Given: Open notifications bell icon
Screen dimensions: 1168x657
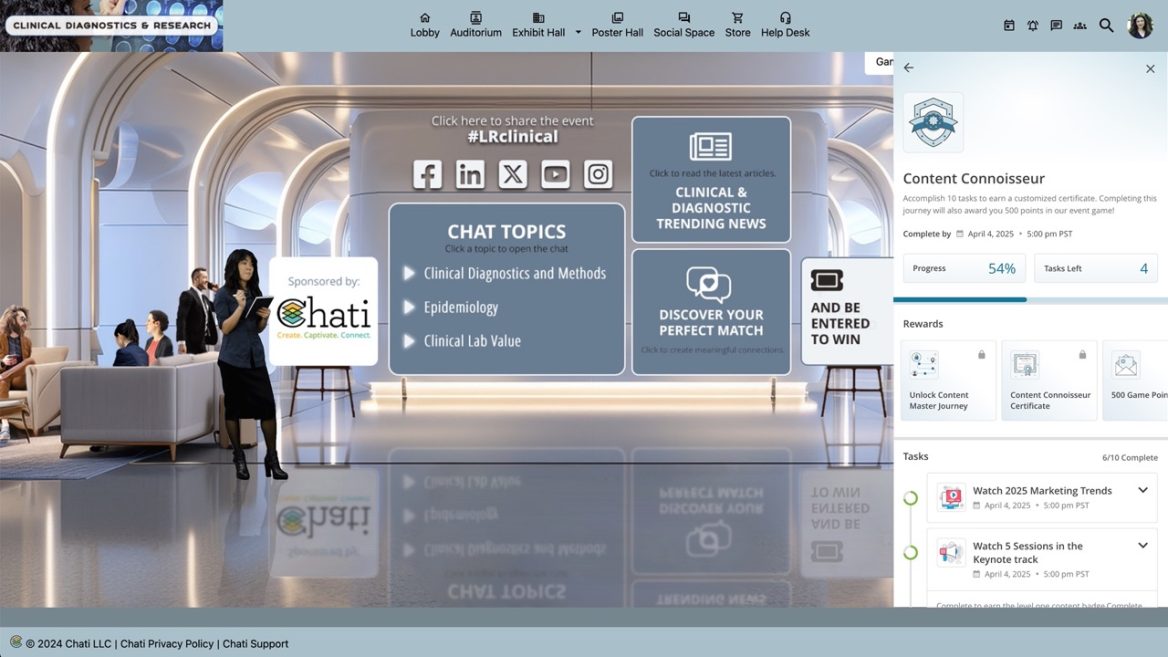Looking at the screenshot, I should coord(1032,25).
